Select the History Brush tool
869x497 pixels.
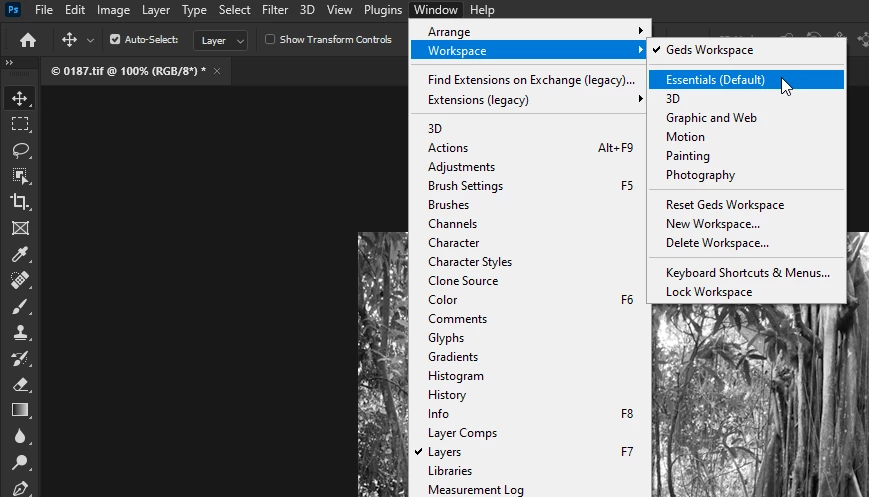point(20,358)
